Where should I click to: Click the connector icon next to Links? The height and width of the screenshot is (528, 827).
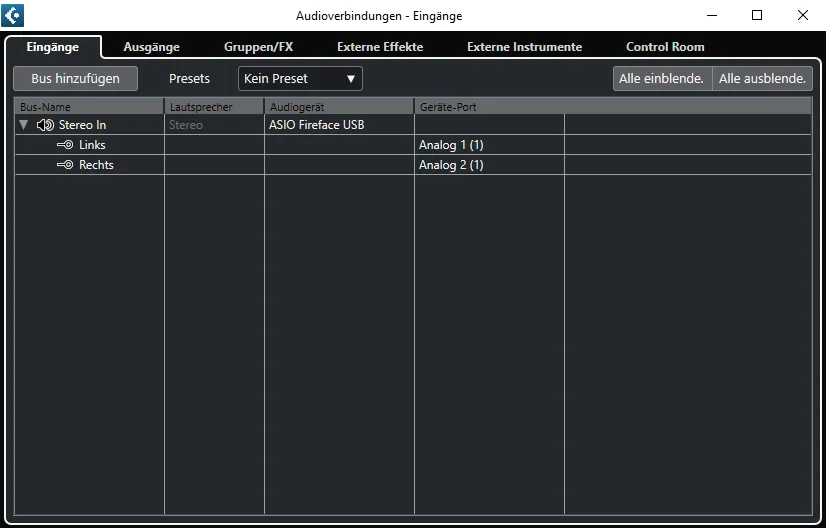[x=65, y=145]
